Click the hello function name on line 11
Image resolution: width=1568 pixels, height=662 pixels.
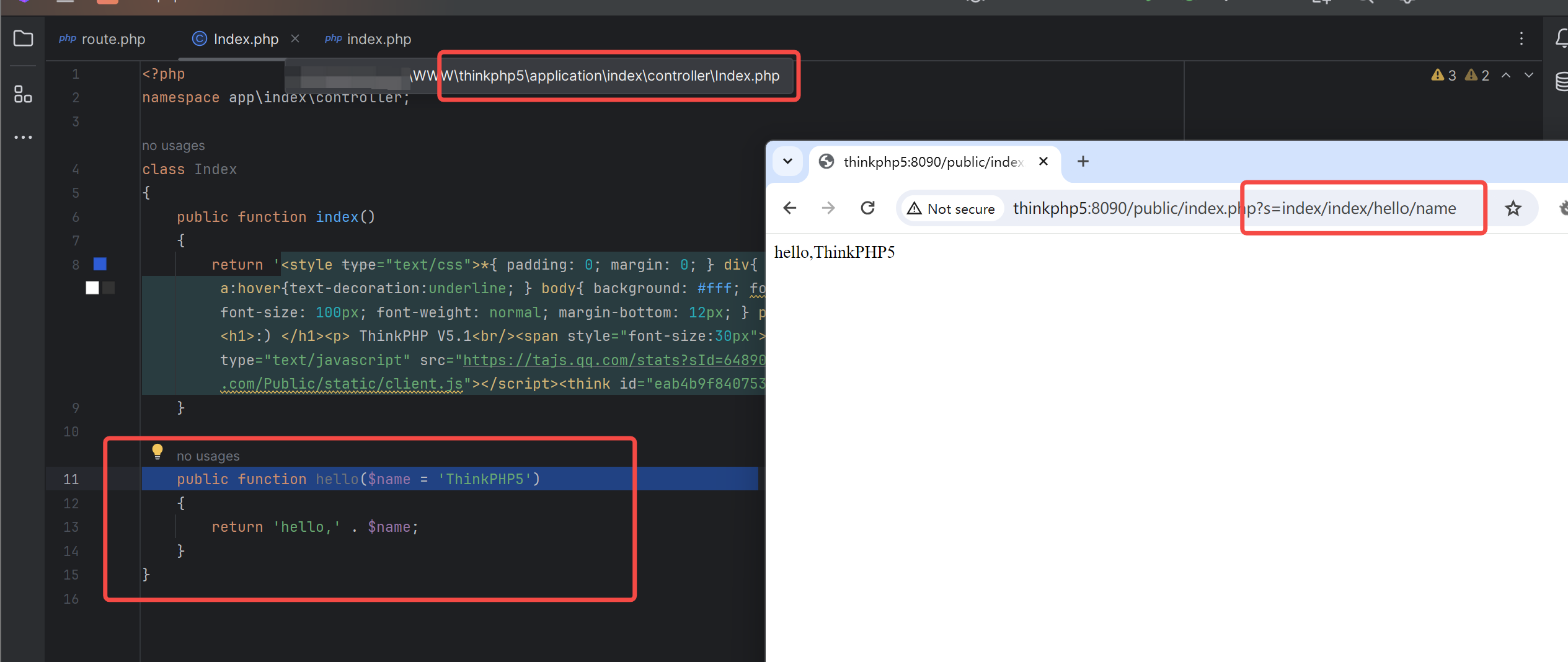(337, 479)
